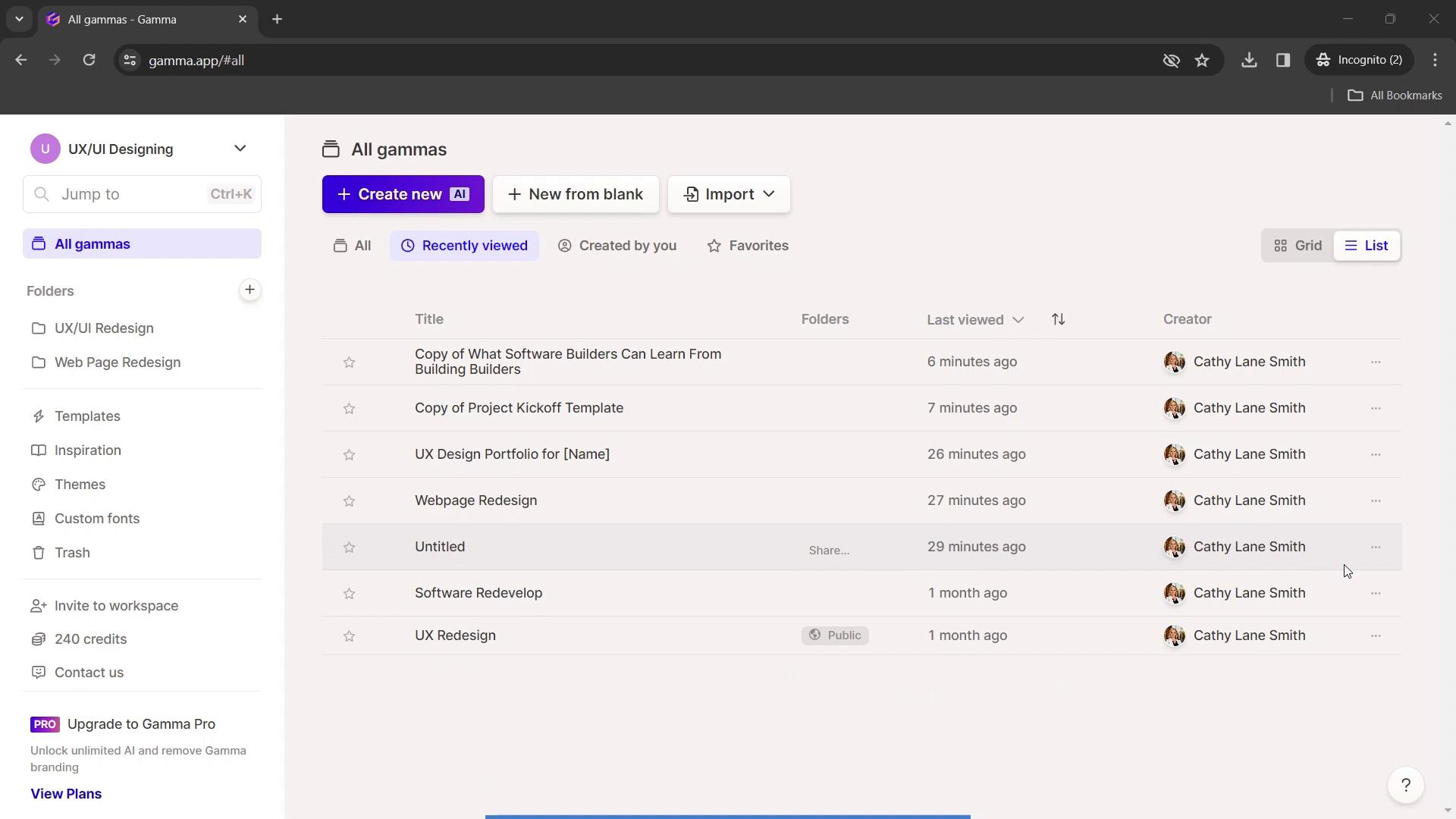Click the sort order toggle icon
This screenshot has width=1456, height=819.
[1059, 319]
